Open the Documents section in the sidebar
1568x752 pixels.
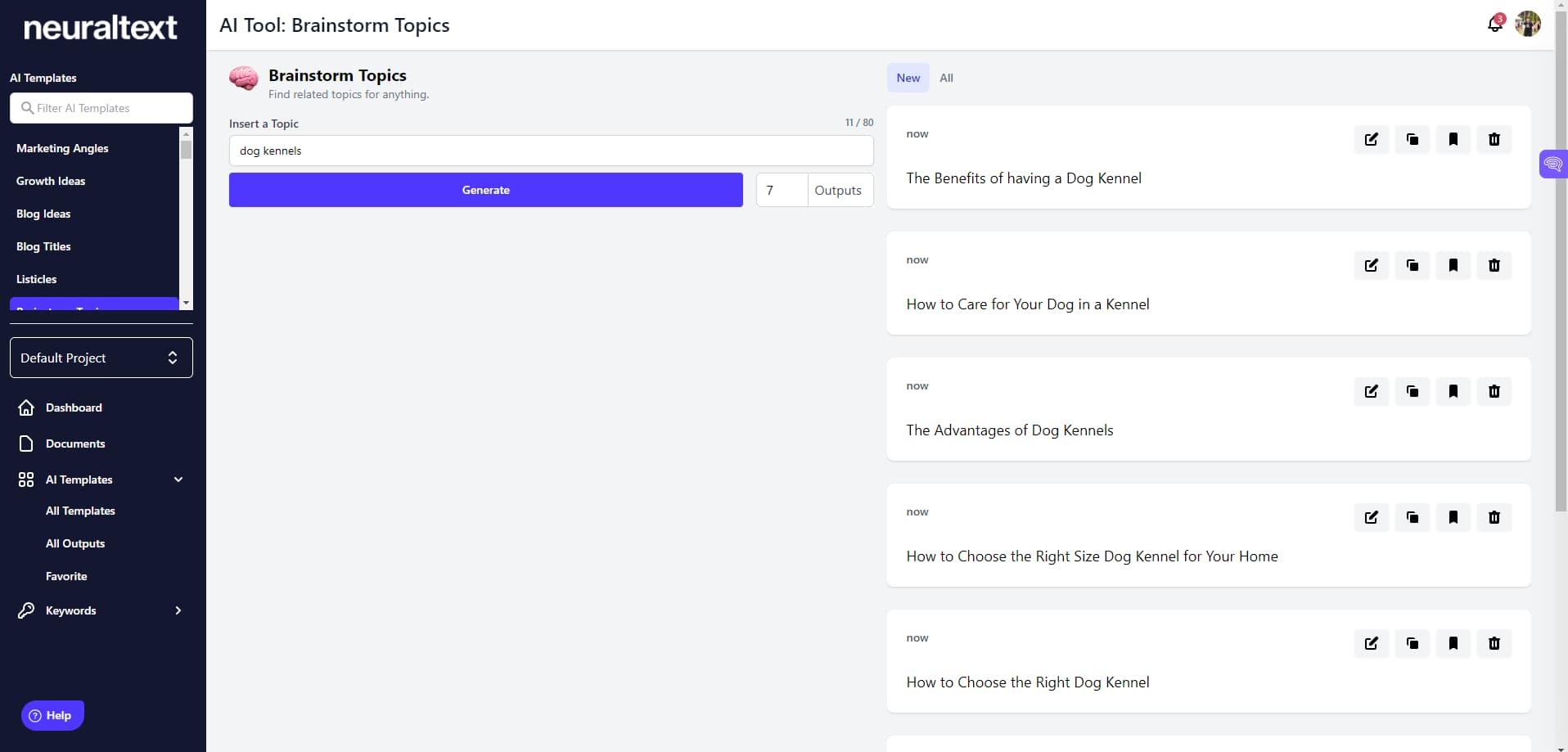coord(75,444)
